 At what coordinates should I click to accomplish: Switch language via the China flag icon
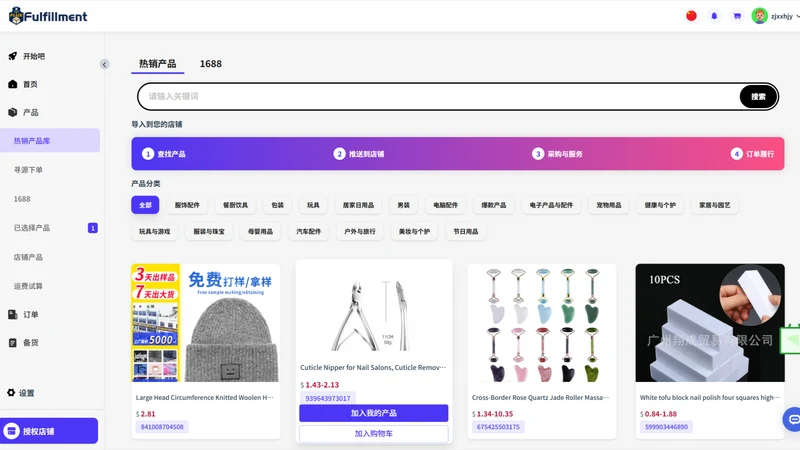coord(691,16)
